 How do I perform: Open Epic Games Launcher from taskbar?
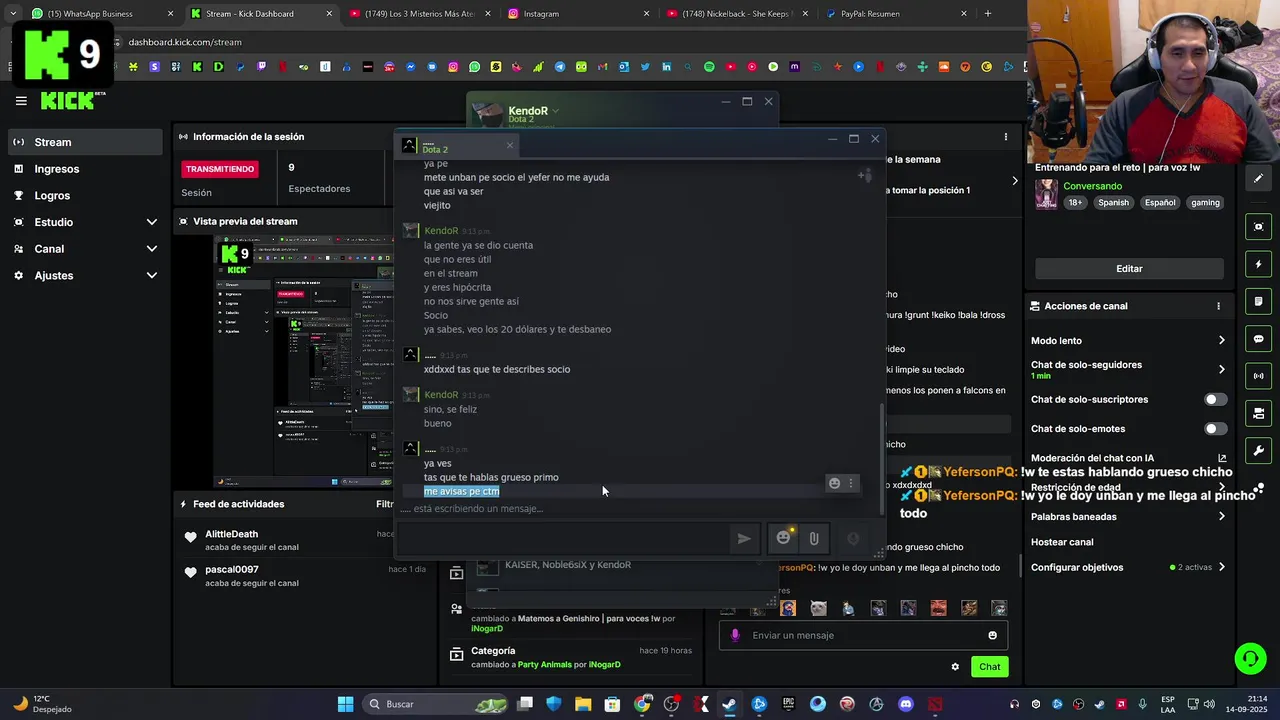(x=788, y=704)
